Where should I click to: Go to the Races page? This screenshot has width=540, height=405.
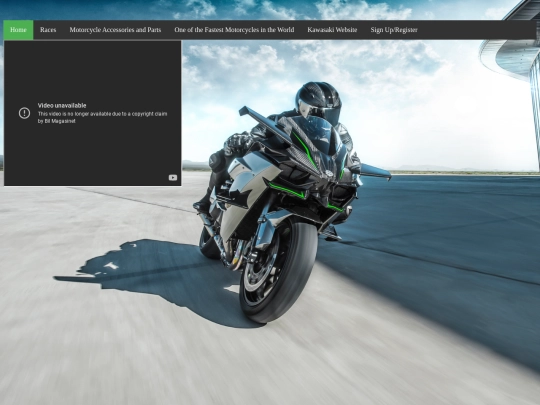[48, 30]
